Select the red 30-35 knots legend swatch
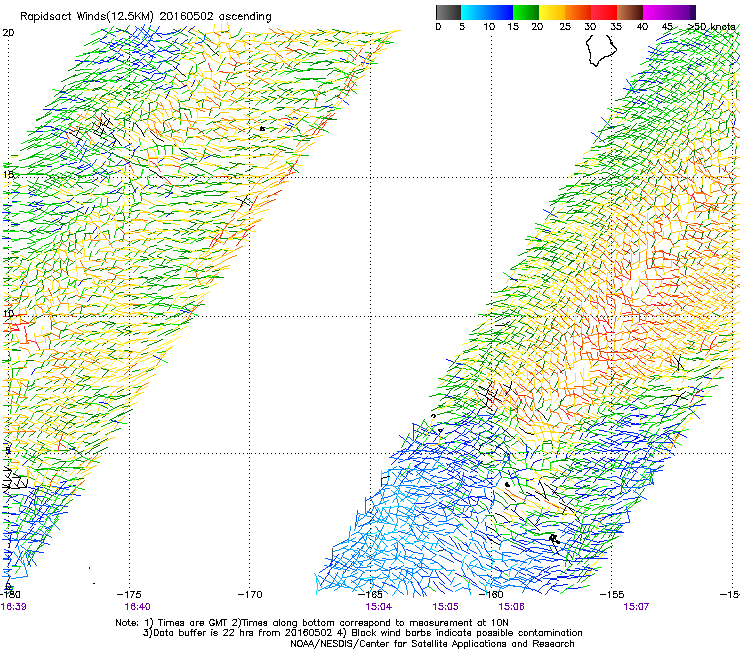Screen dimensions: 740x650 tap(604, 12)
